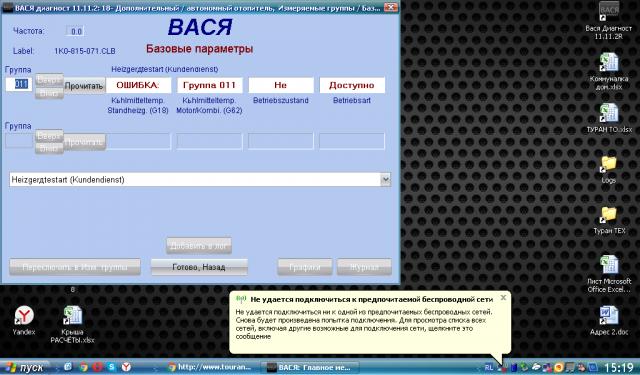Click the Прочитать button for group 011
The height and width of the screenshot is (375, 640).
[84, 86]
